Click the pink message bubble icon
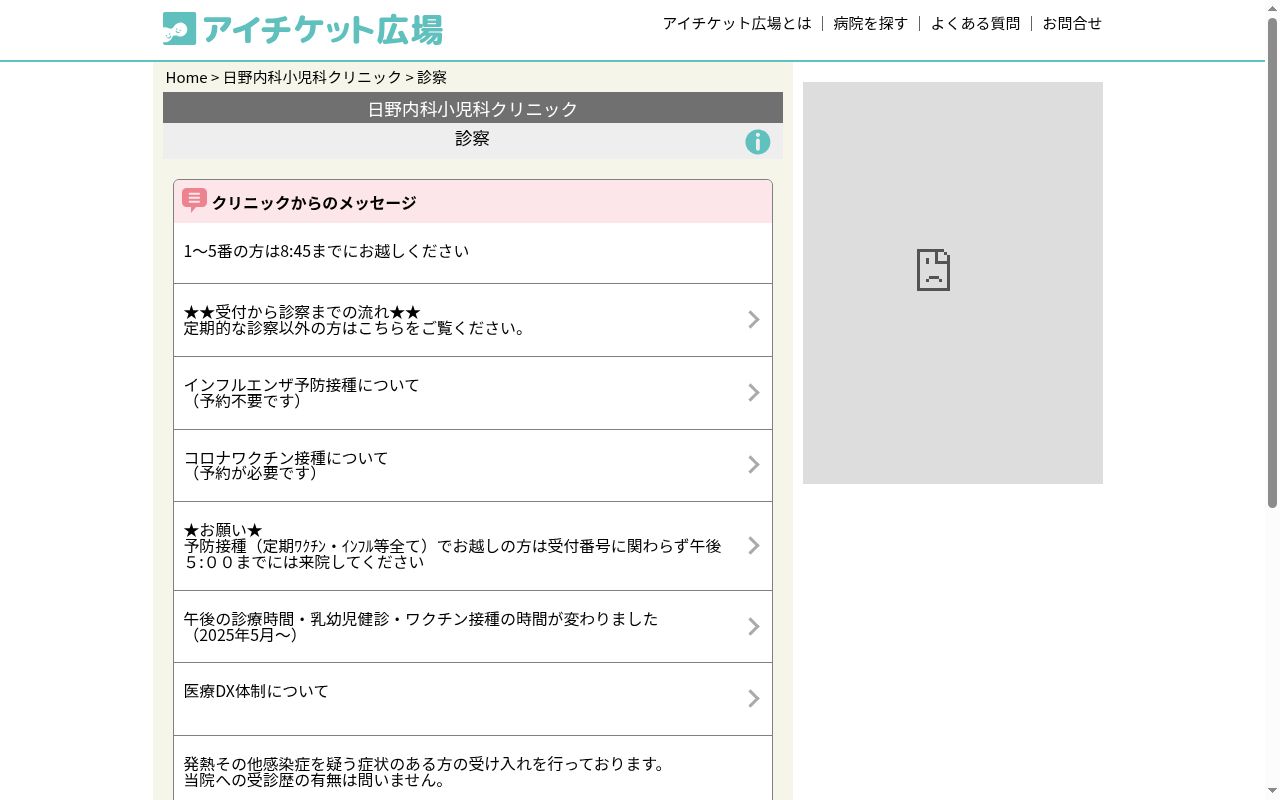This screenshot has height=800, width=1280. coord(194,201)
